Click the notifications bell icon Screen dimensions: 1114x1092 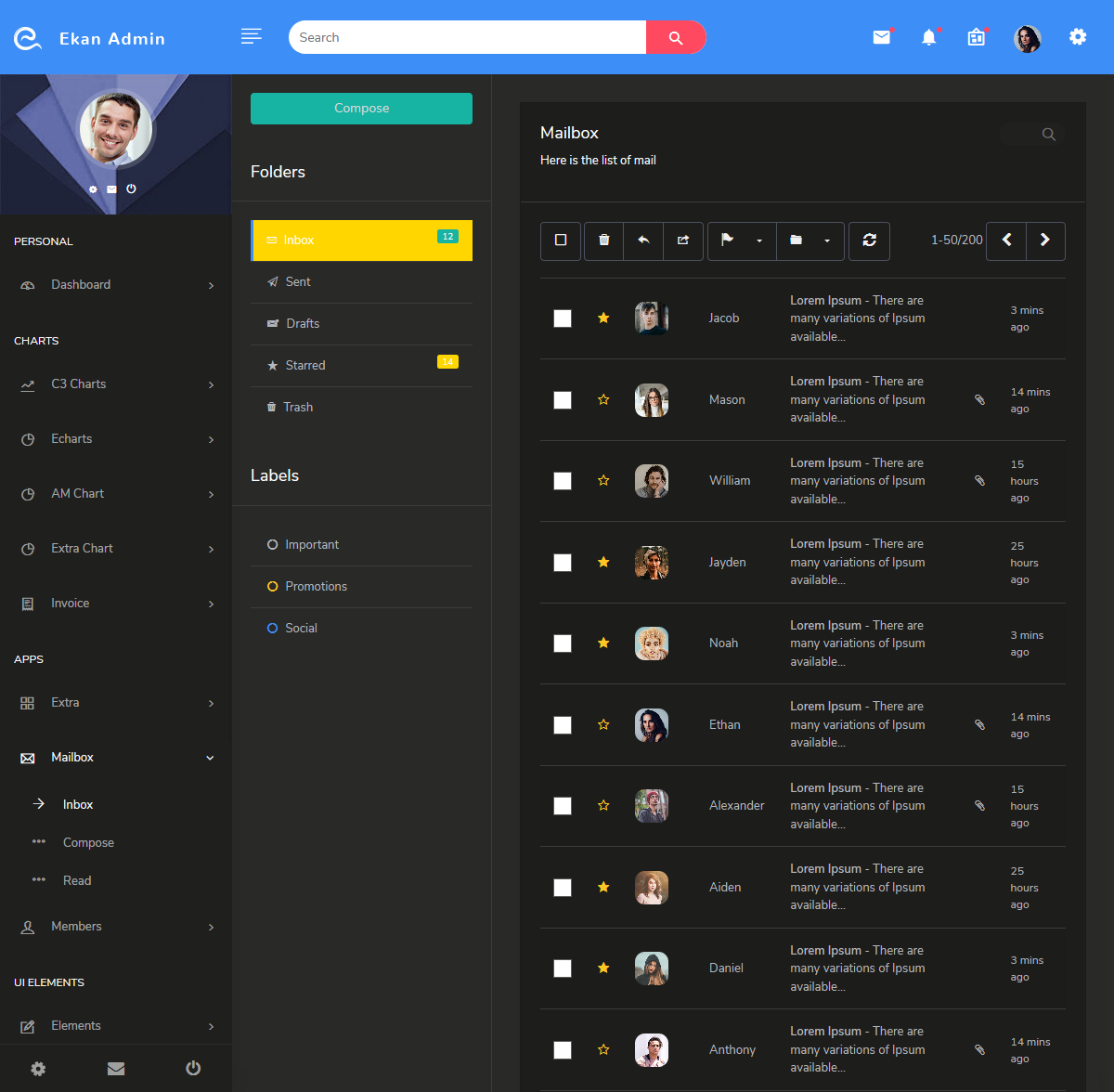(929, 37)
